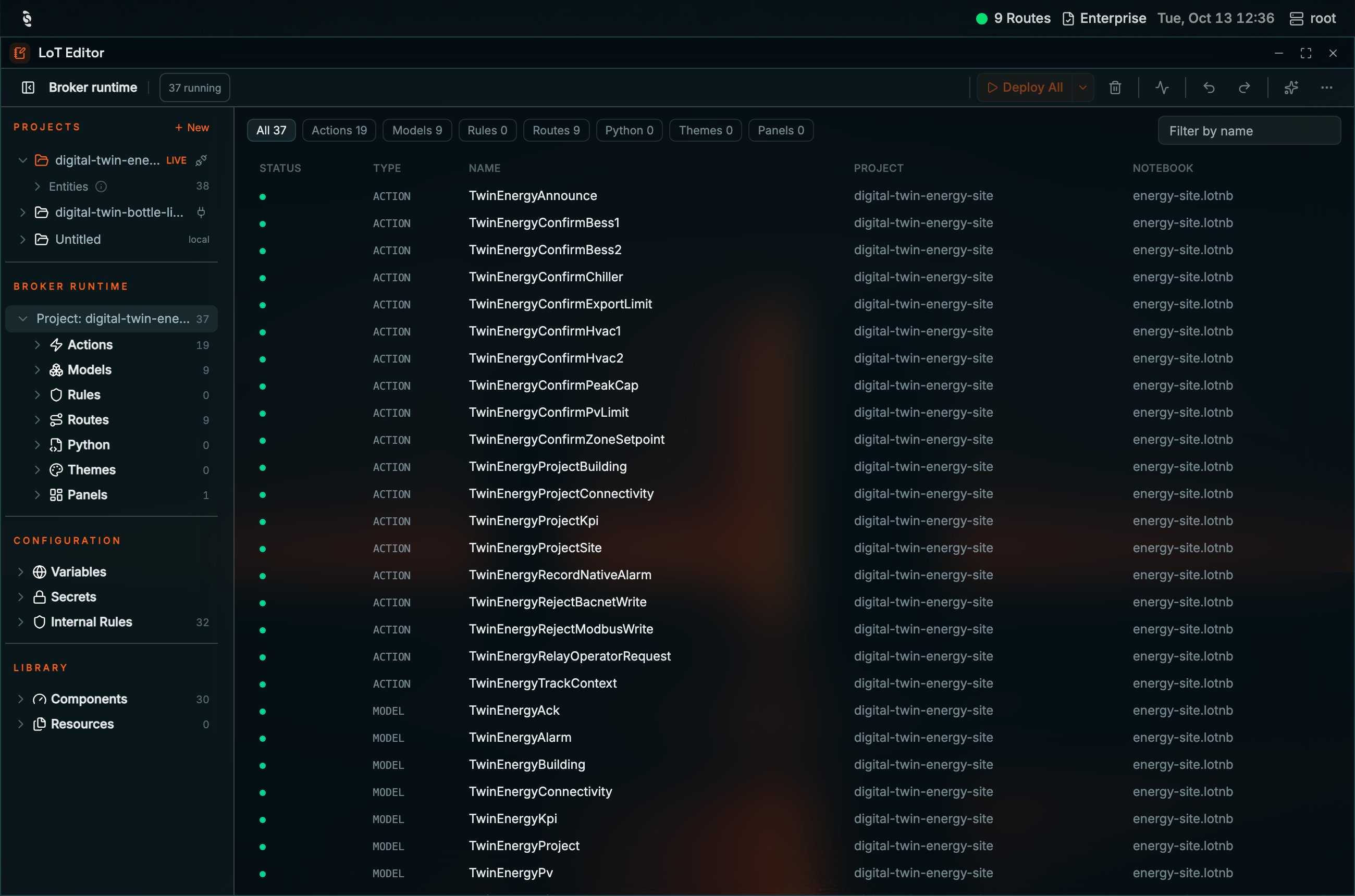Open Components in the Library section
This screenshot has width=1355, height=896.
click(89, 700)
